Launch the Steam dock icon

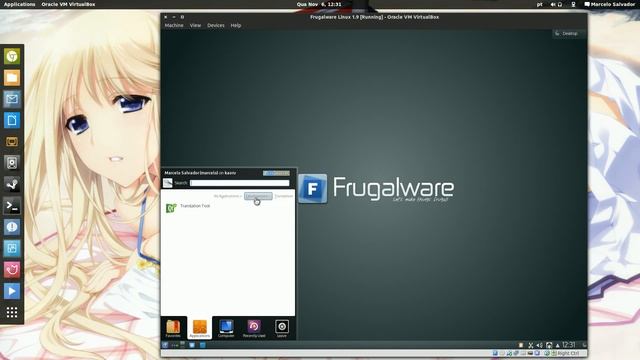tap(12, 184)
